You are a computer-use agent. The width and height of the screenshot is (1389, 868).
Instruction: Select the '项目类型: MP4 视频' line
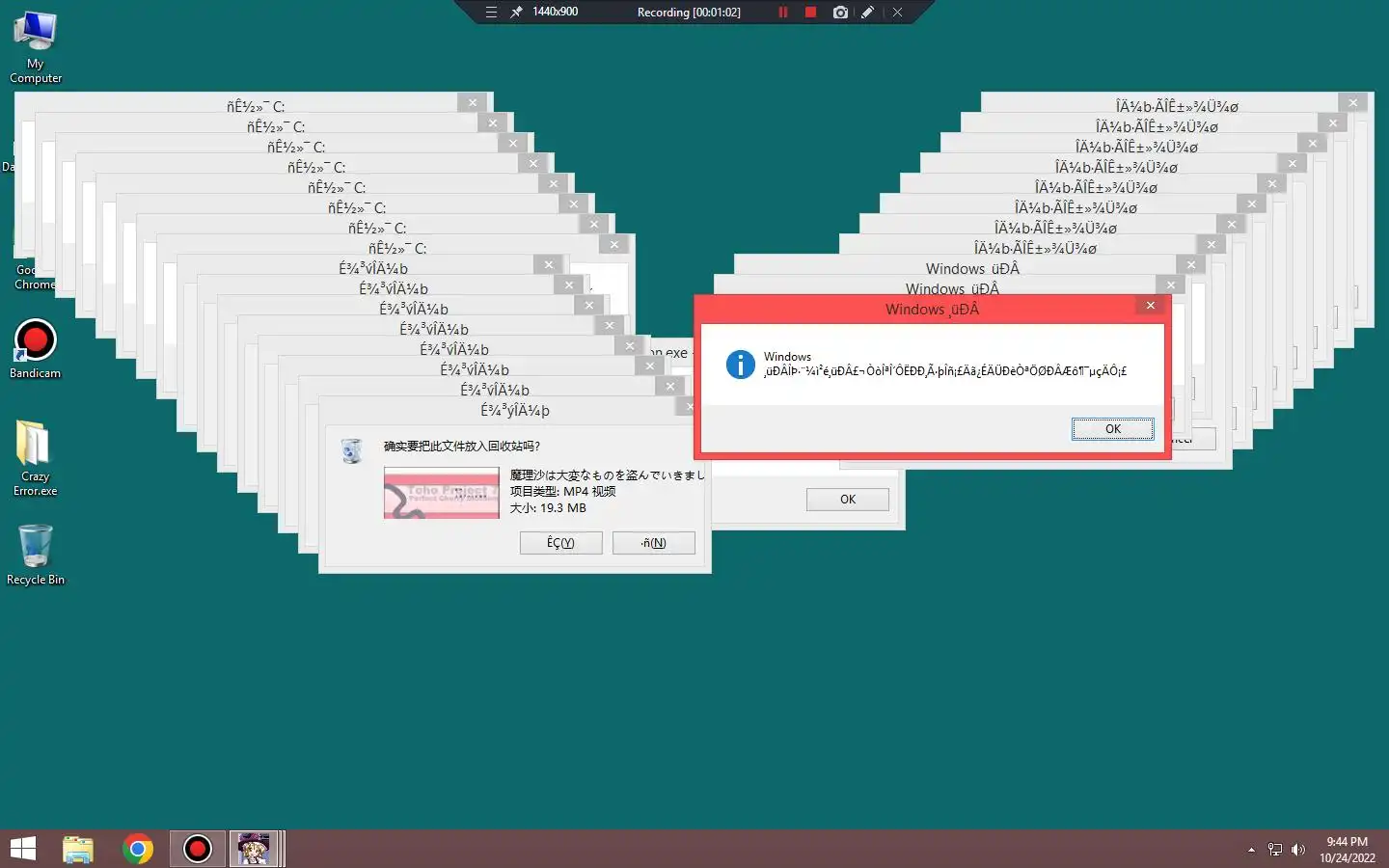pyautogui.click(x=562, y=492)
